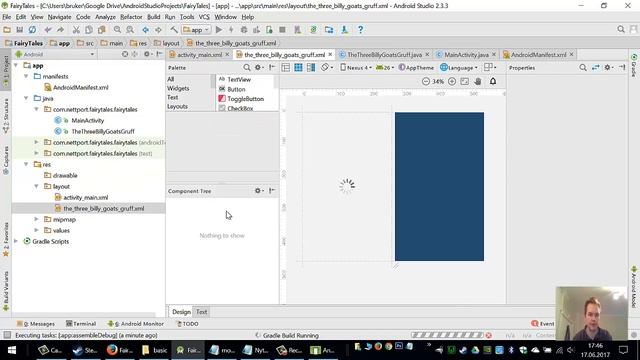The image size is (640, 360).
Task: Expand the values folder
Action: pos(36,230)
